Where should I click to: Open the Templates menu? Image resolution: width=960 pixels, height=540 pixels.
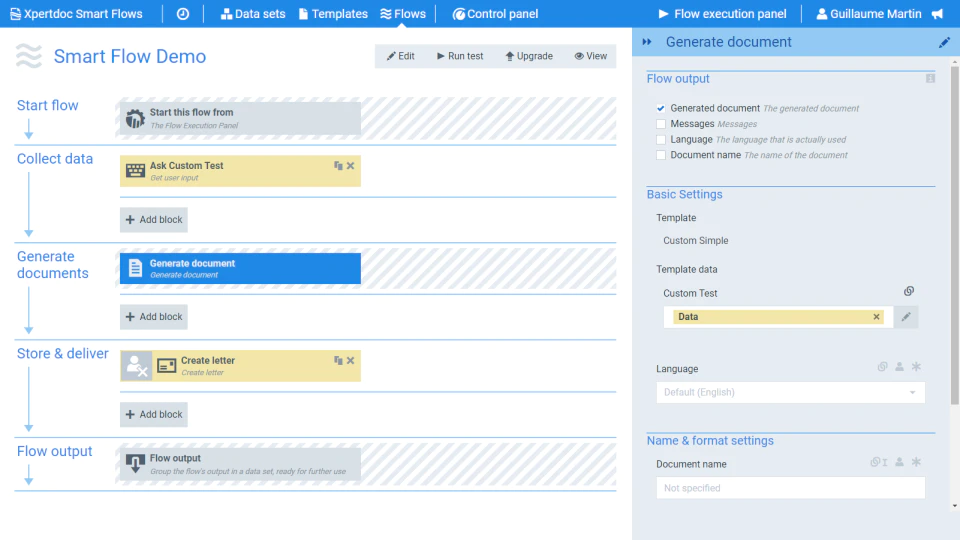tap(333, 13)
